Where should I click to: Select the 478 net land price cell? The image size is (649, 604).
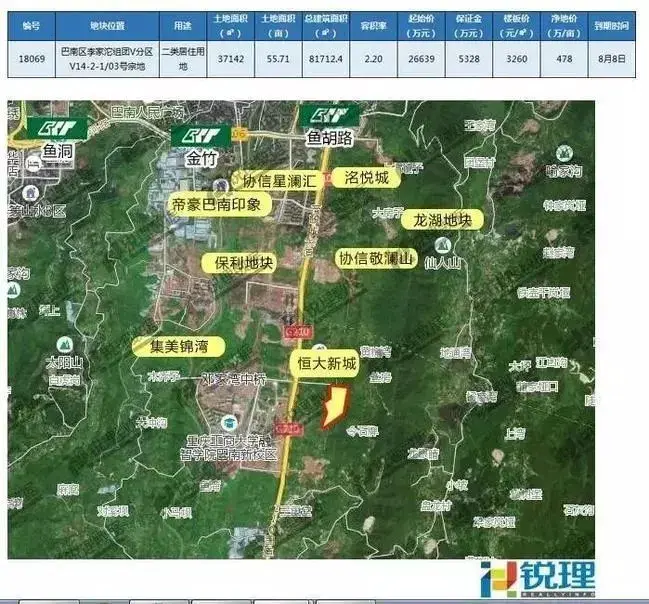coord(564,59)
